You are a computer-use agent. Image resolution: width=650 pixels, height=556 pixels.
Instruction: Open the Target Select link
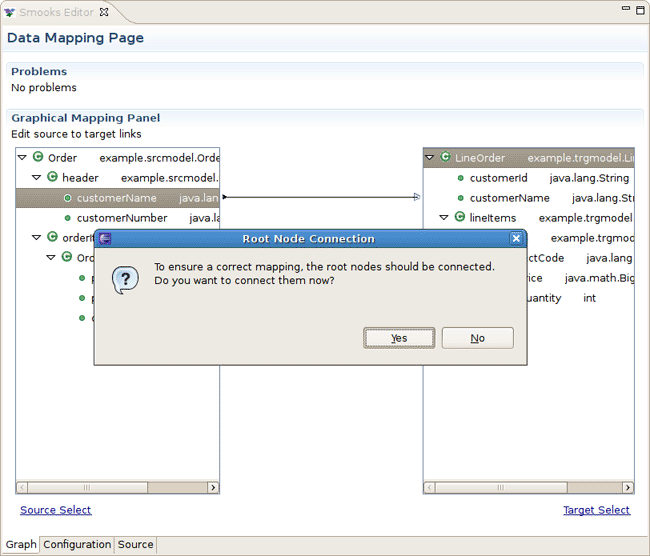click(x=596, y=510)
